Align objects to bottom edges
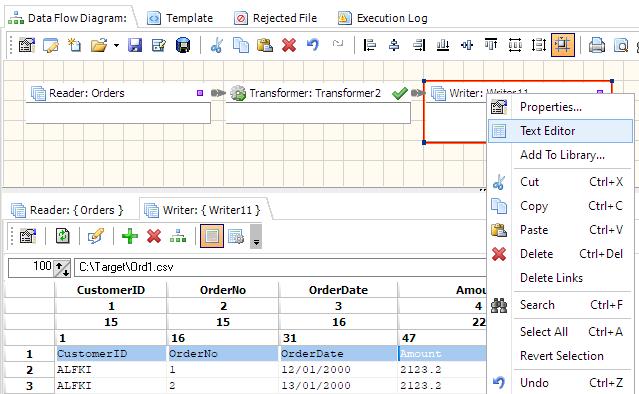 [443, 45]
